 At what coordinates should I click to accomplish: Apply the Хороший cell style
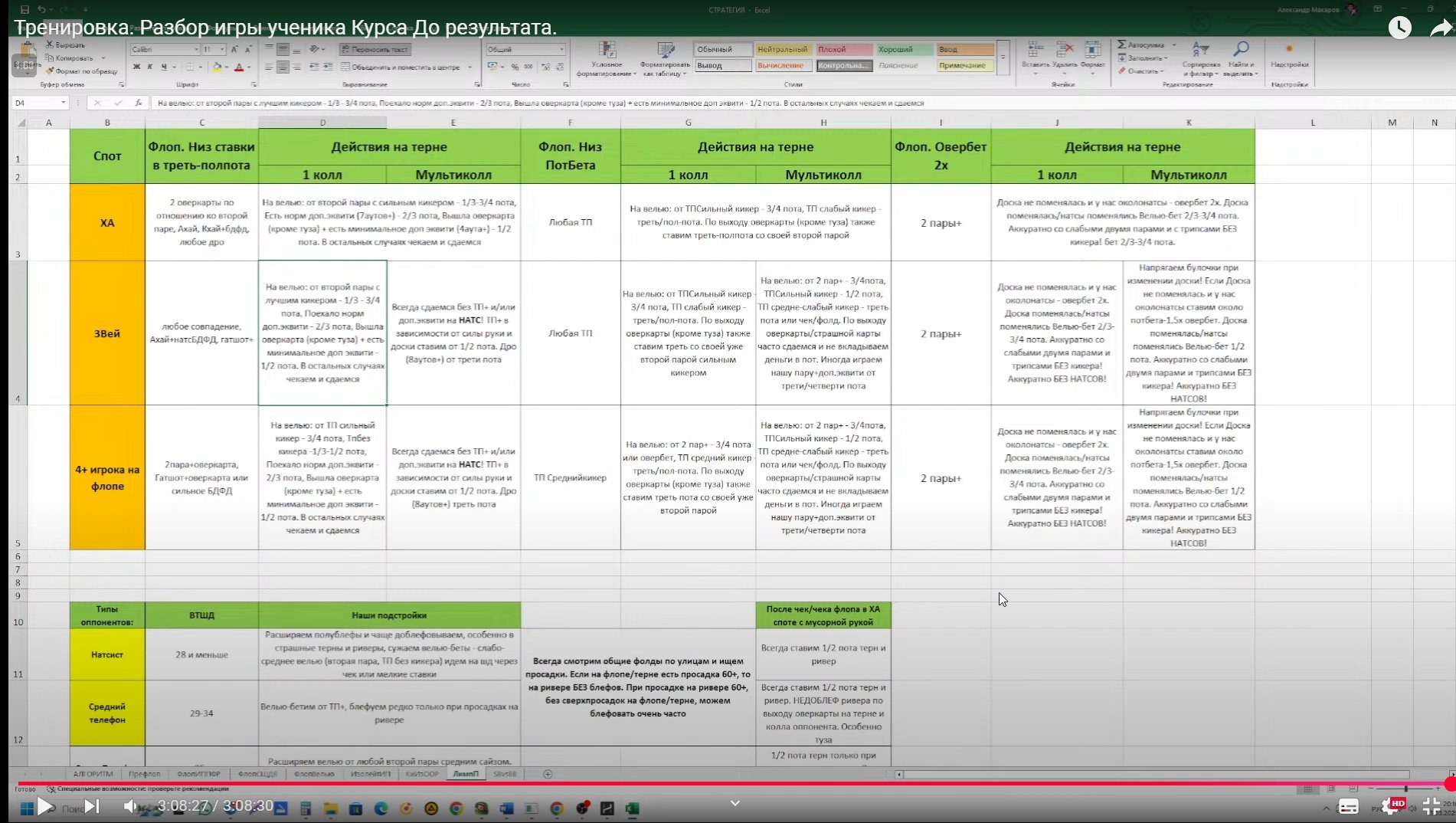904,49
